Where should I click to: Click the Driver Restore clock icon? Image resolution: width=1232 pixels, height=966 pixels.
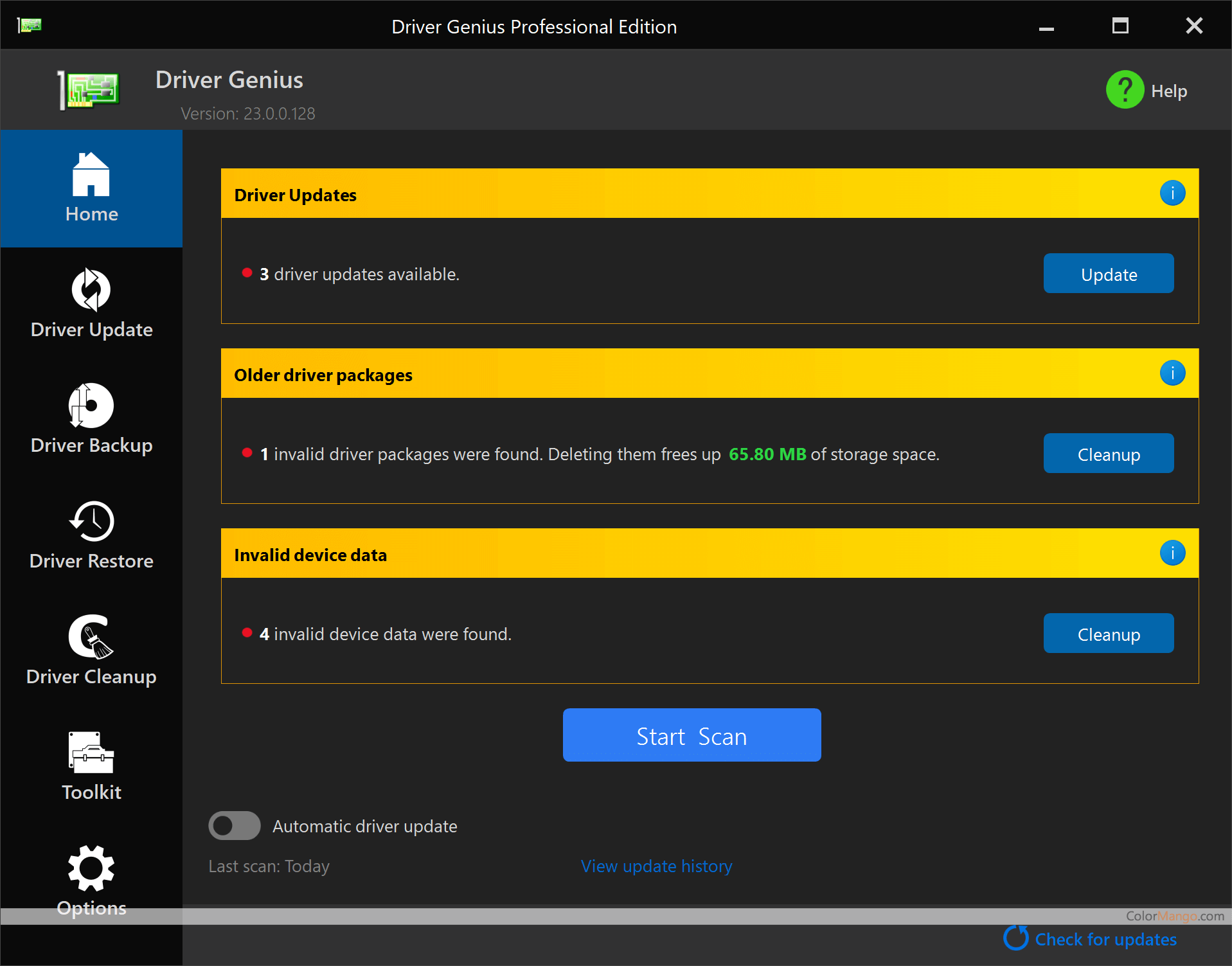pyautogui.click(x=91, y=521)
